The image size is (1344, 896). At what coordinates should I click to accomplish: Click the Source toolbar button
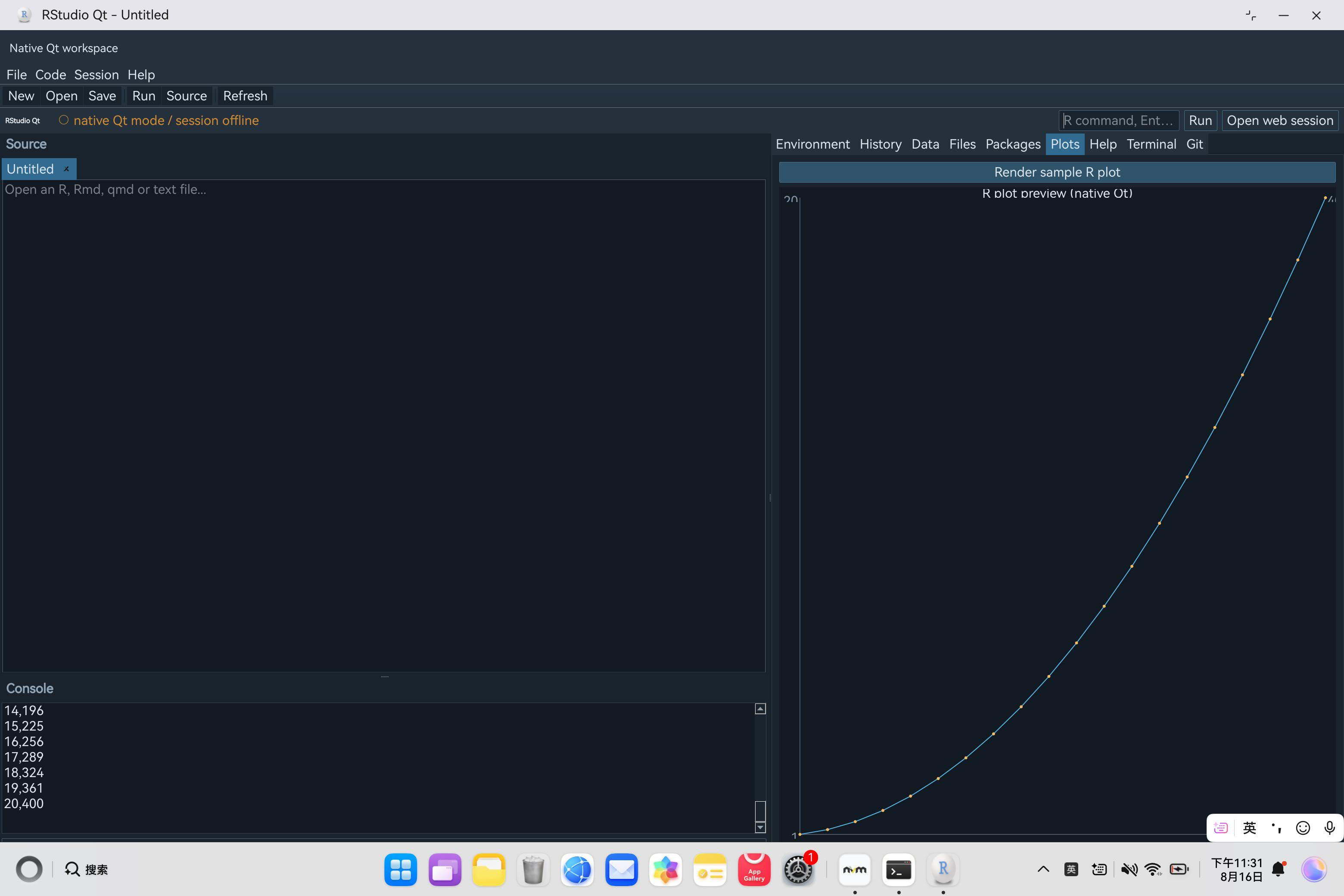point(186,96)
